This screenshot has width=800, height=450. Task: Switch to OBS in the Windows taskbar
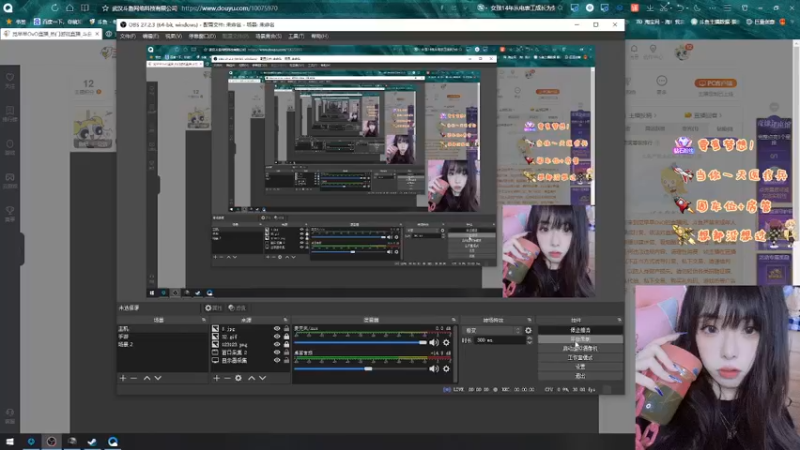(52, 441)
